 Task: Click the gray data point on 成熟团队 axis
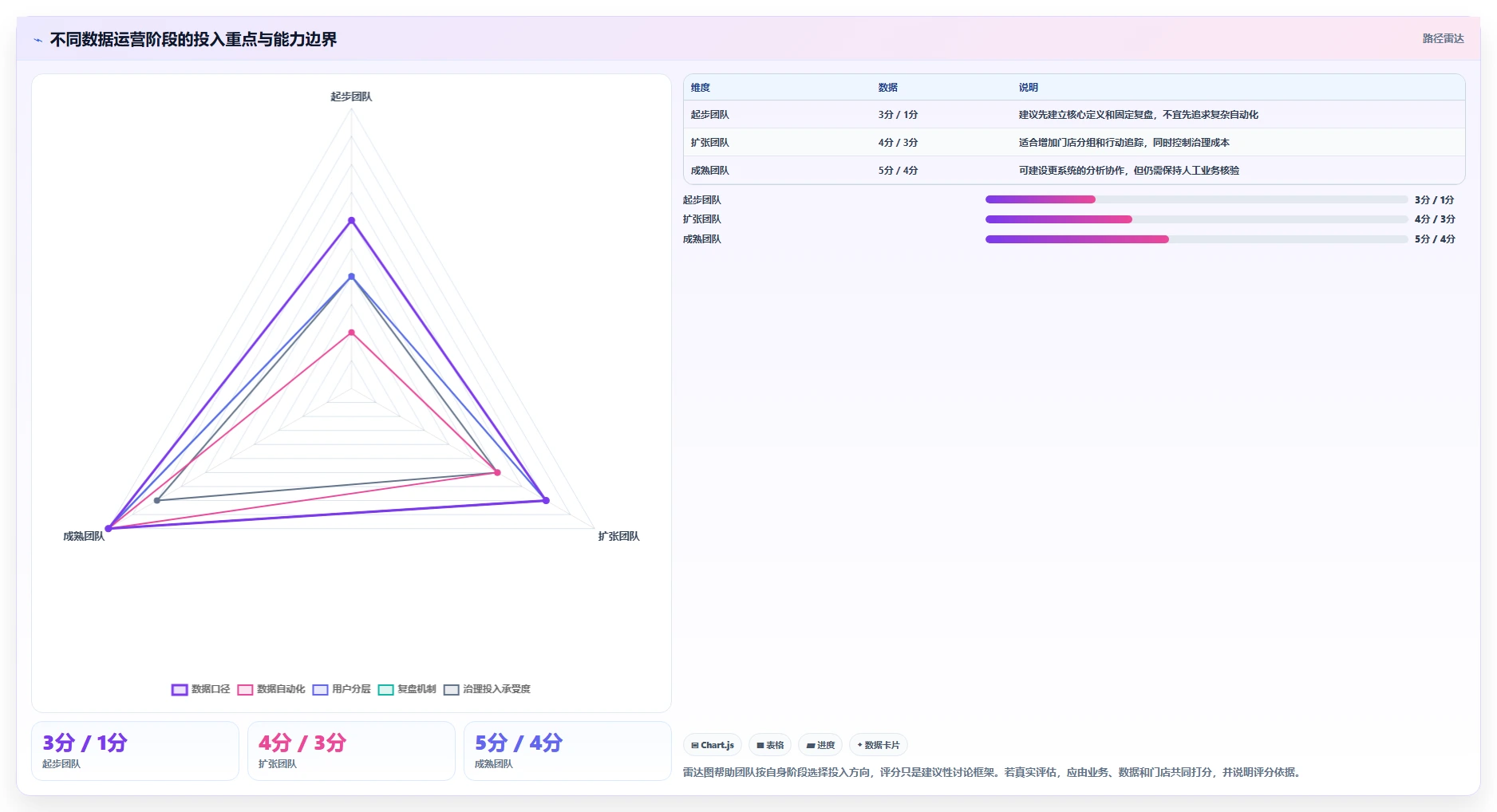click(x=157, y=500)
